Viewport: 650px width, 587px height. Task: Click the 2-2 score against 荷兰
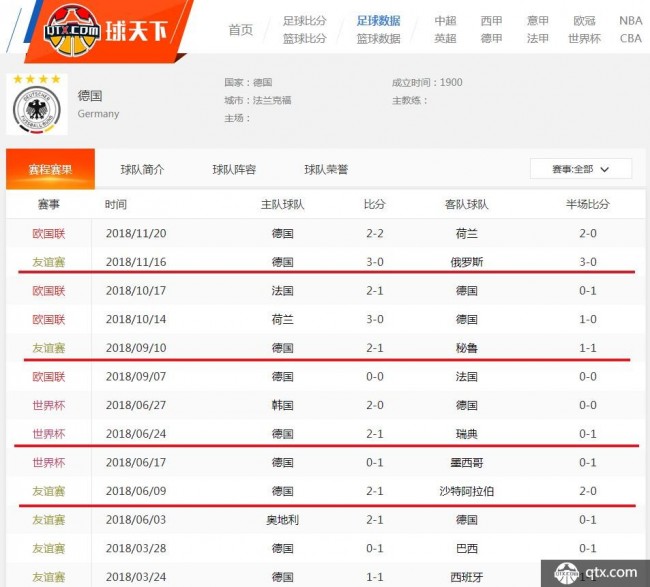375,233
